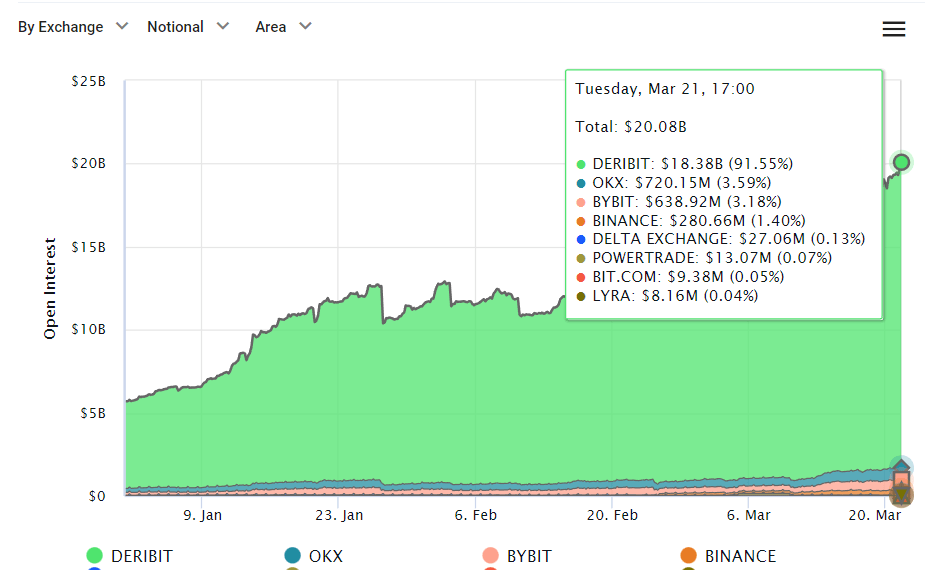937x570 pixels.
Task: Click the 6. Mar x-axis label
Action: [748, 516]
